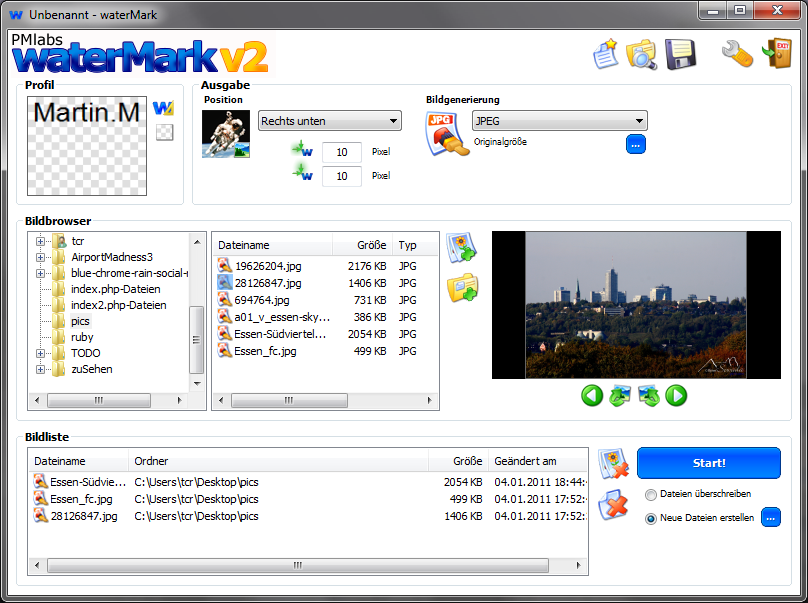
Task: Rotate preview image right
Action: point(649,396)
